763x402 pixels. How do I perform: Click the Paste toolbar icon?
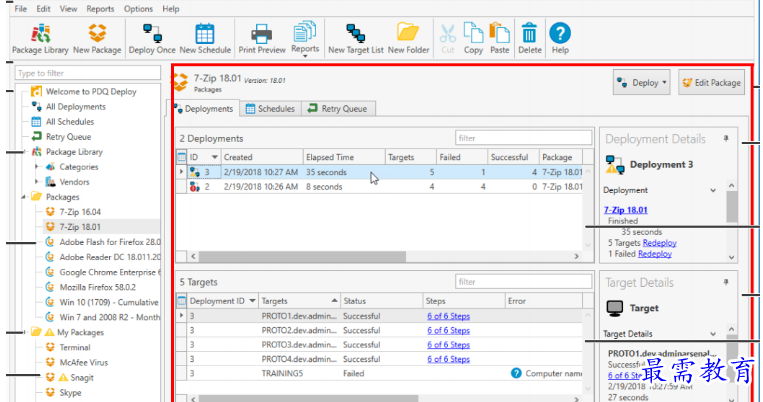pyautogui.click(x=499, y=38)
